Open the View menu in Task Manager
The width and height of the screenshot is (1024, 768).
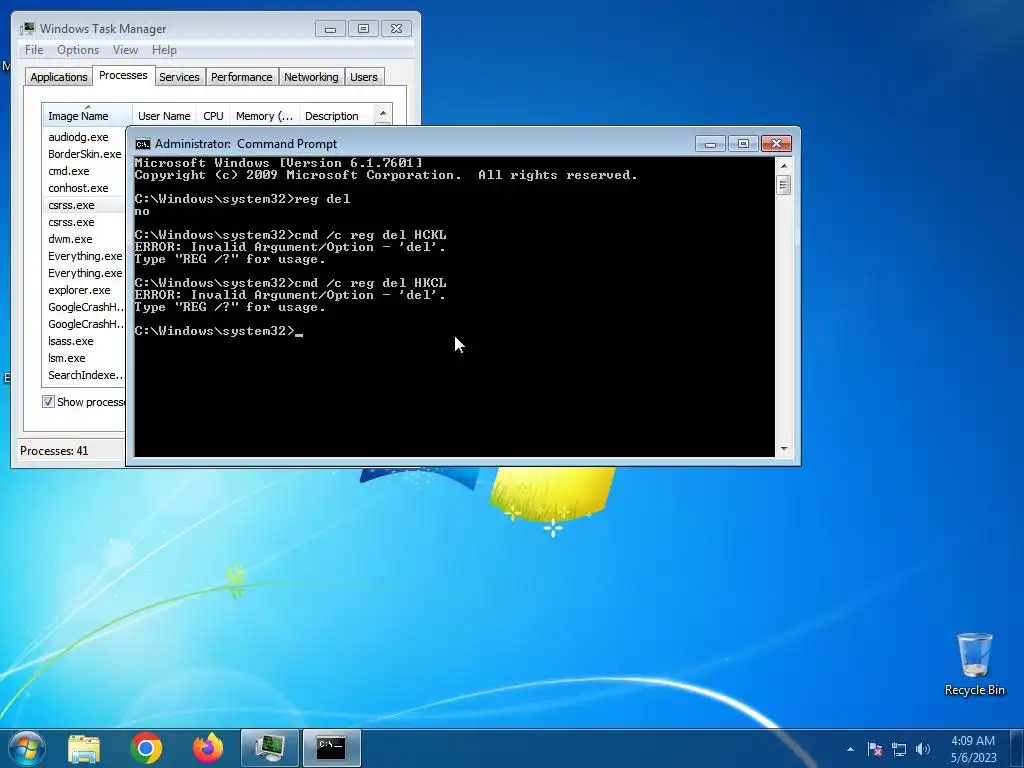(125, 50)
